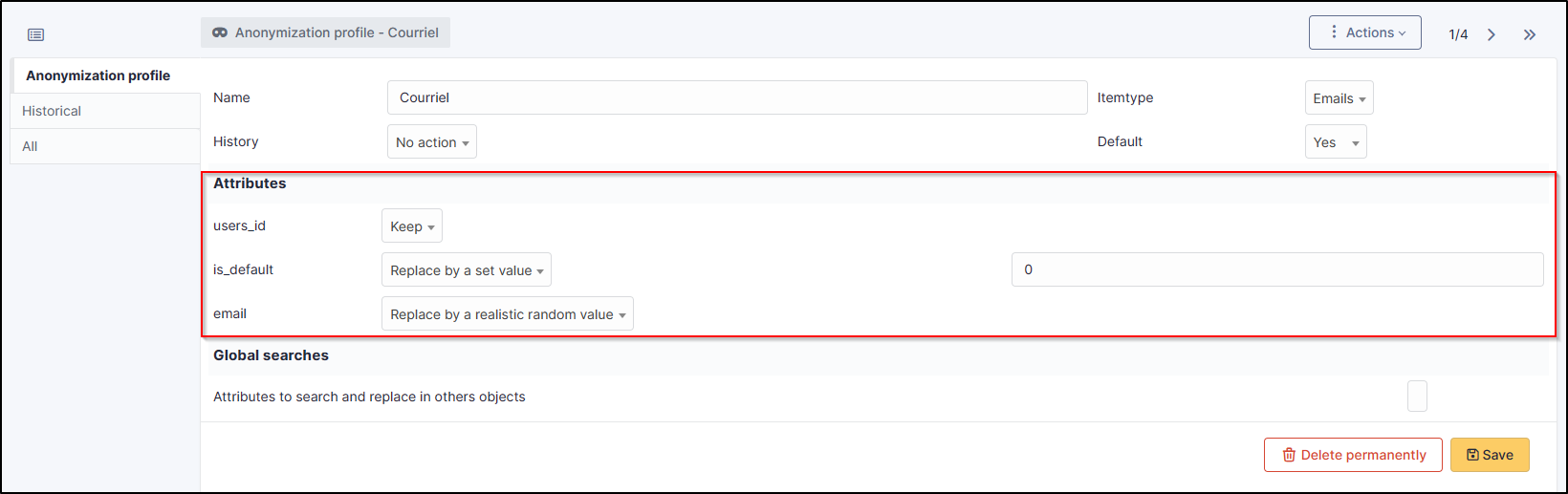
Task: Switch to the Historical tab
Action: coord(52,111)
